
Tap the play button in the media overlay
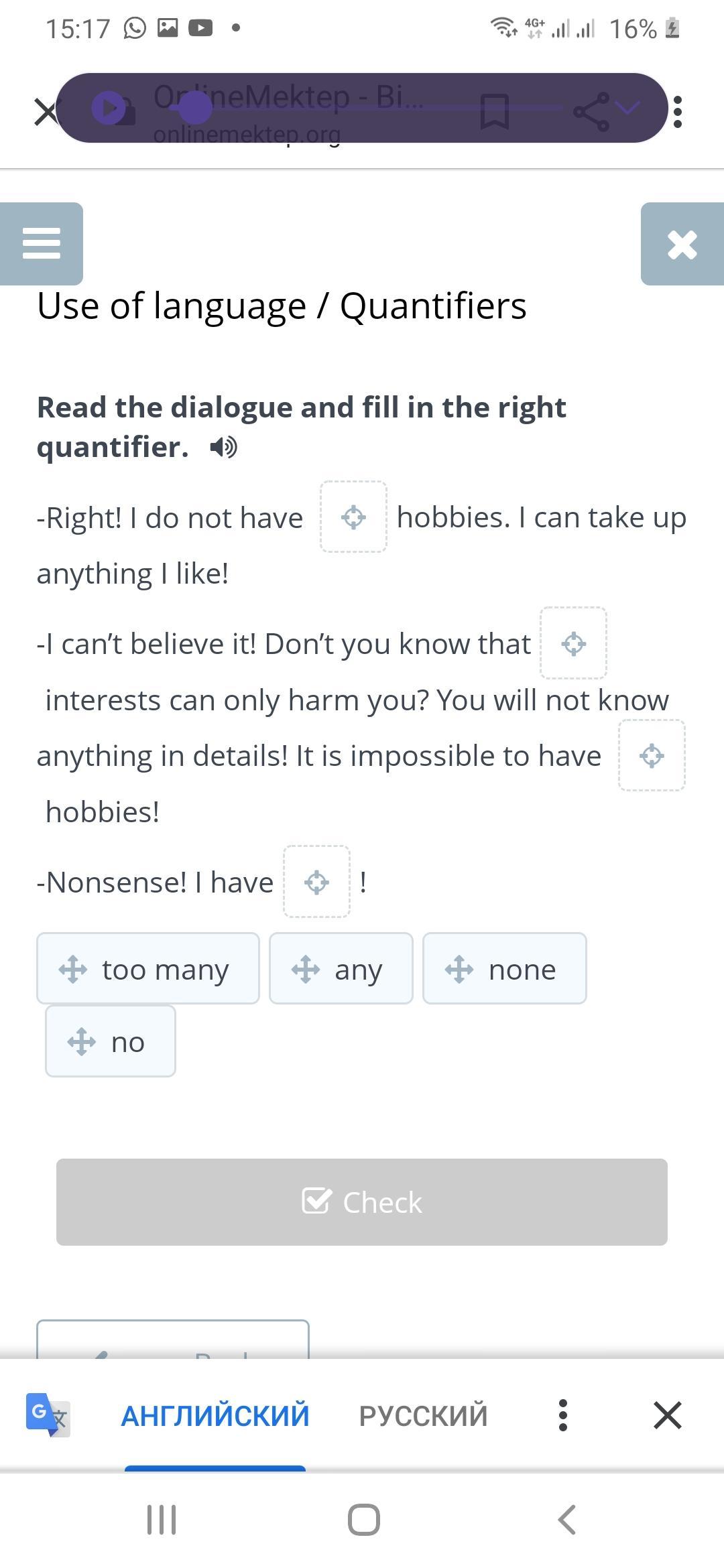tap(109, 108)
